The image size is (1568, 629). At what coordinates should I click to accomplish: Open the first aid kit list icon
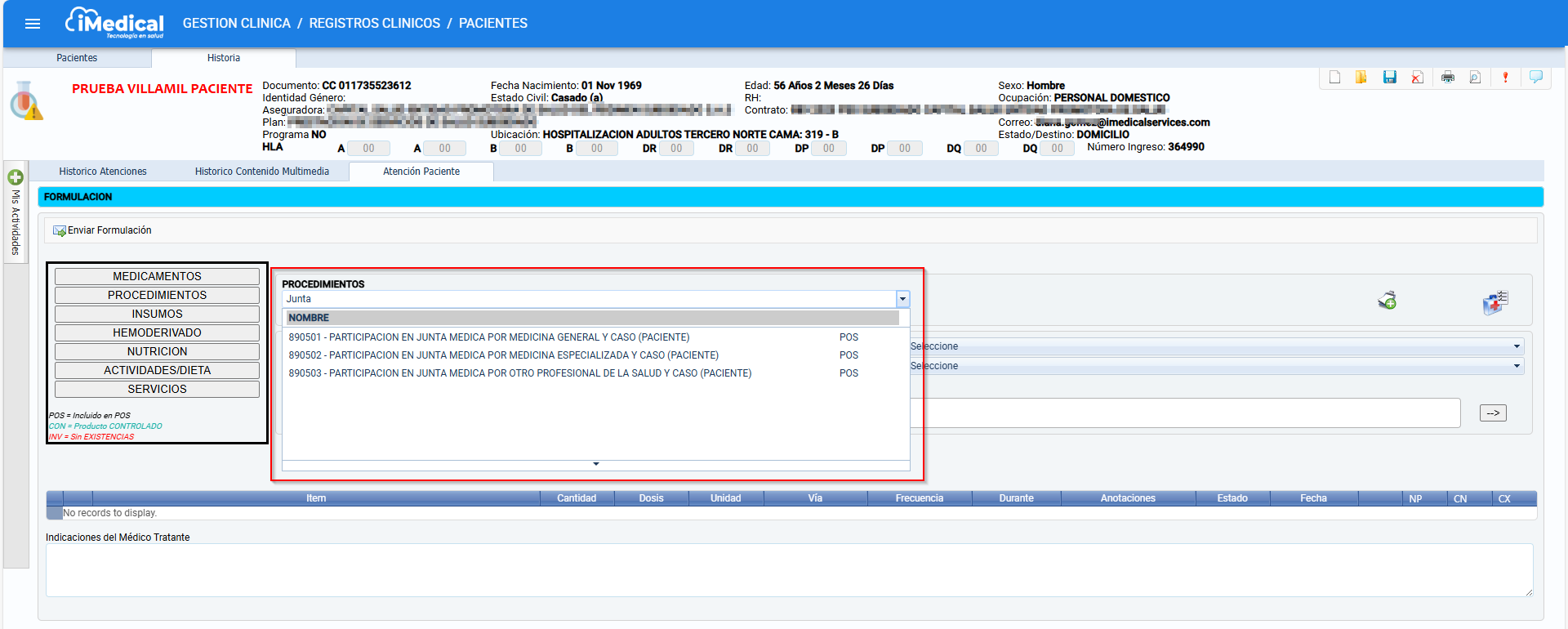[1495, 302]
